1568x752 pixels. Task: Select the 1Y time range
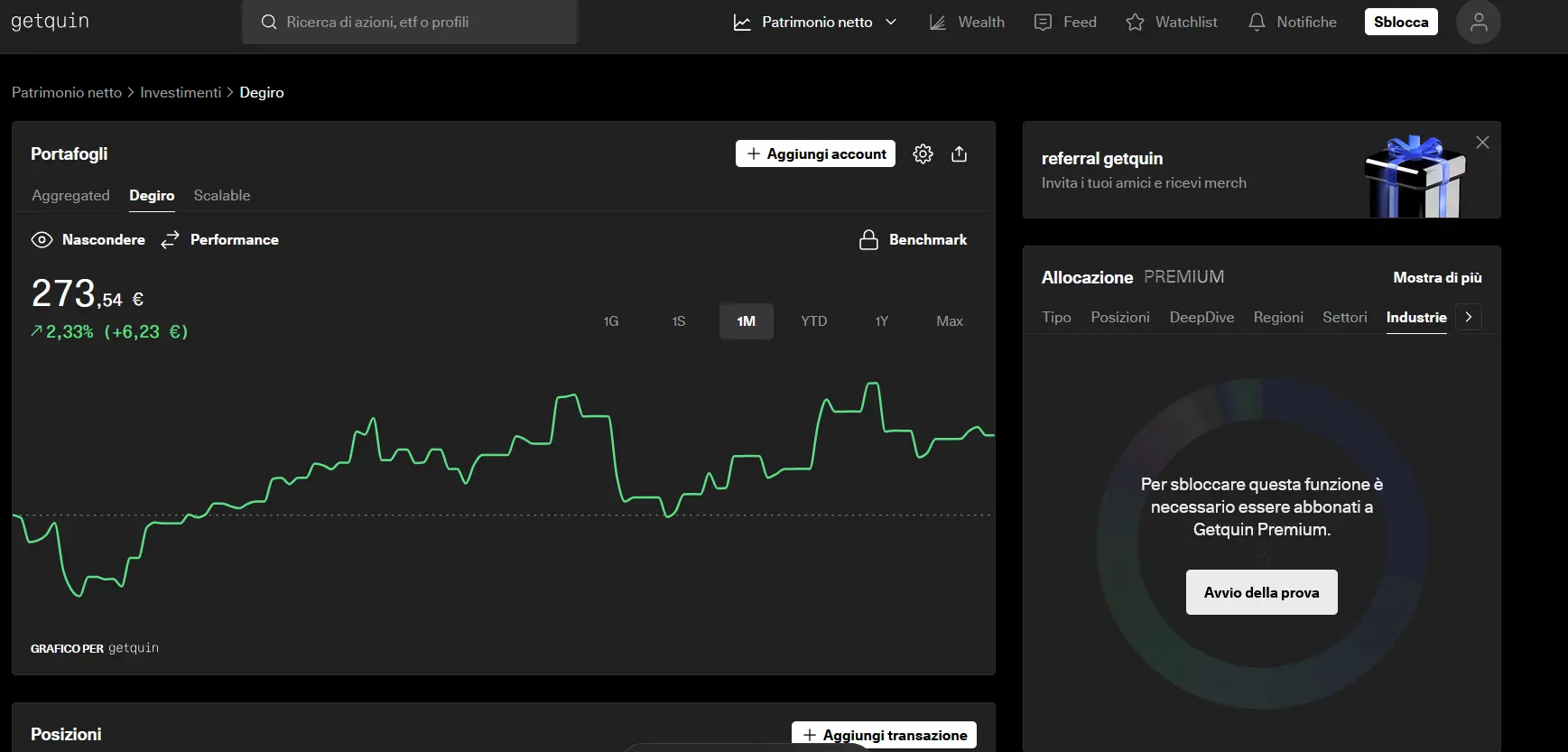[x=882, y=321]
